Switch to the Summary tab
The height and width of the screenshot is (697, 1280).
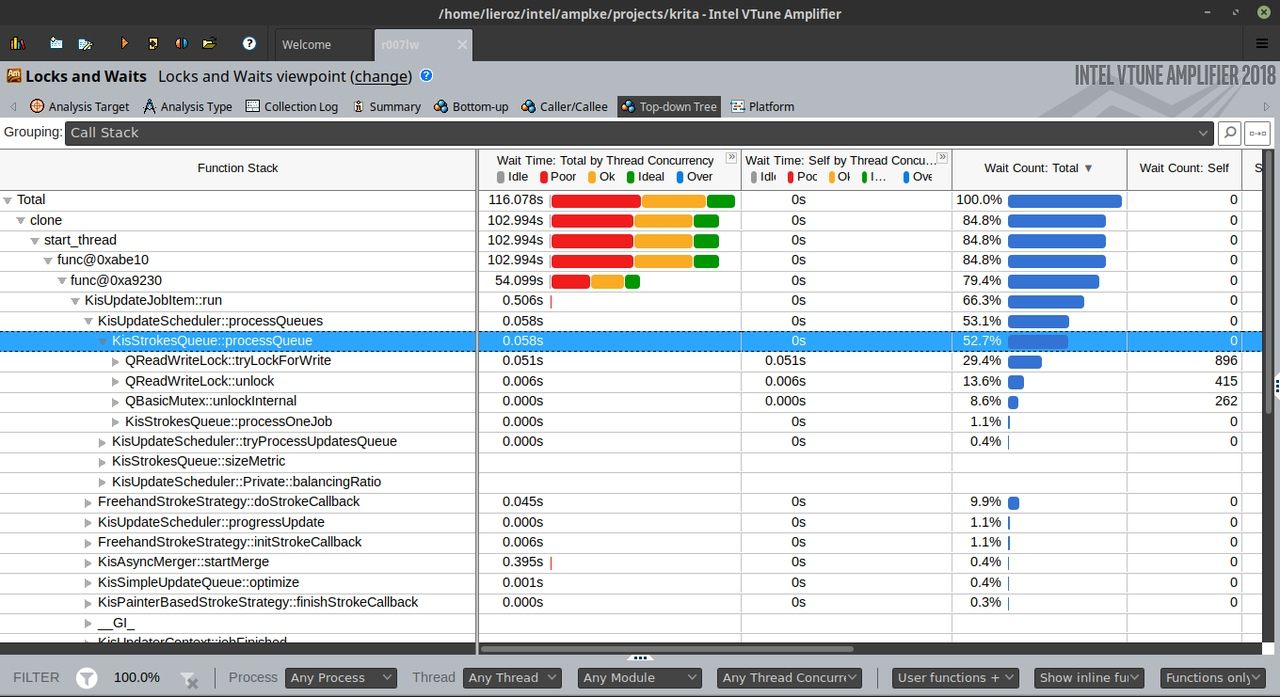coord(386,106)
